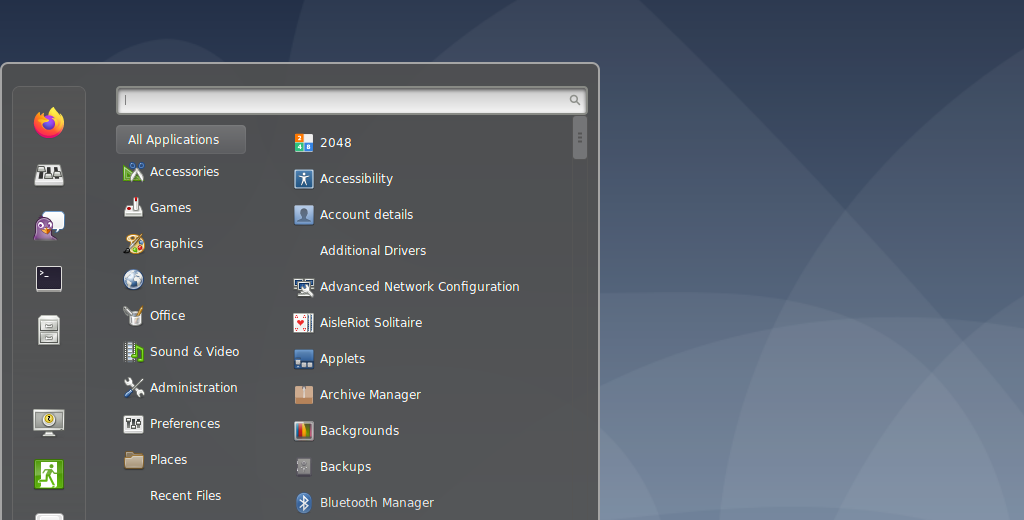Screen dimensions: 1024x520
Task: Open AisleRiot Solitaire
Action: [x=370, y=323]
